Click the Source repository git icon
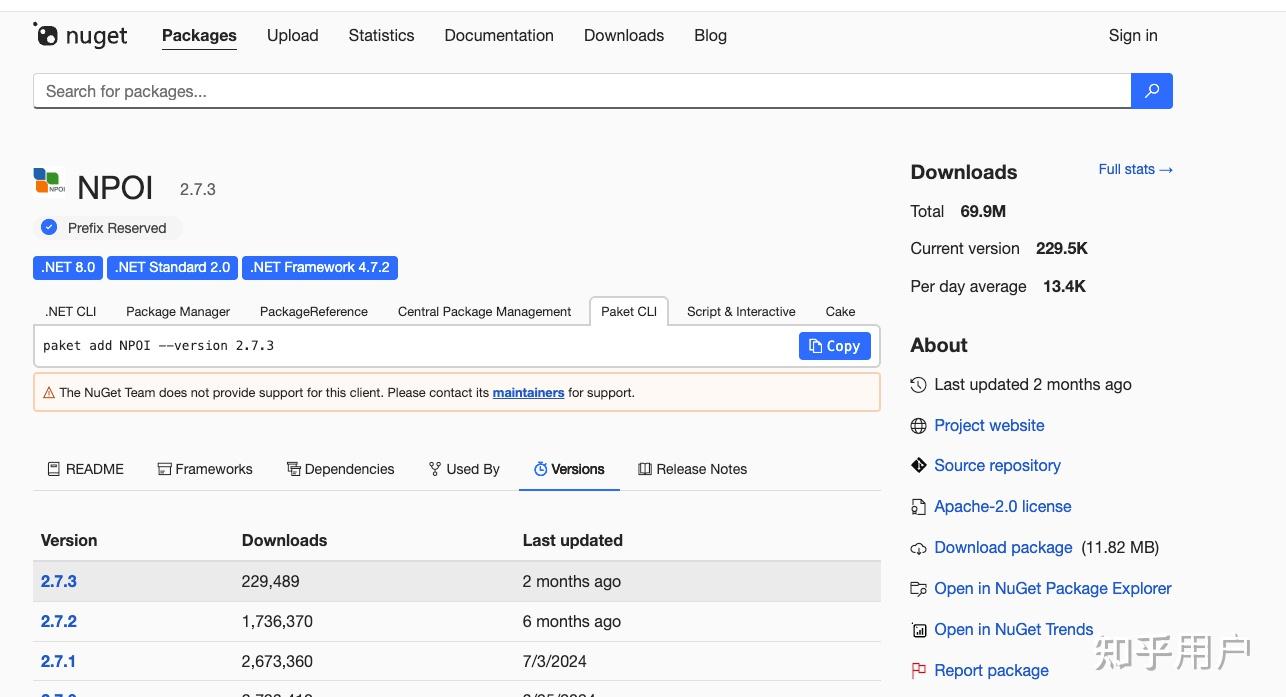Viewport: 1286px width, 697px height. coord(918,466)
